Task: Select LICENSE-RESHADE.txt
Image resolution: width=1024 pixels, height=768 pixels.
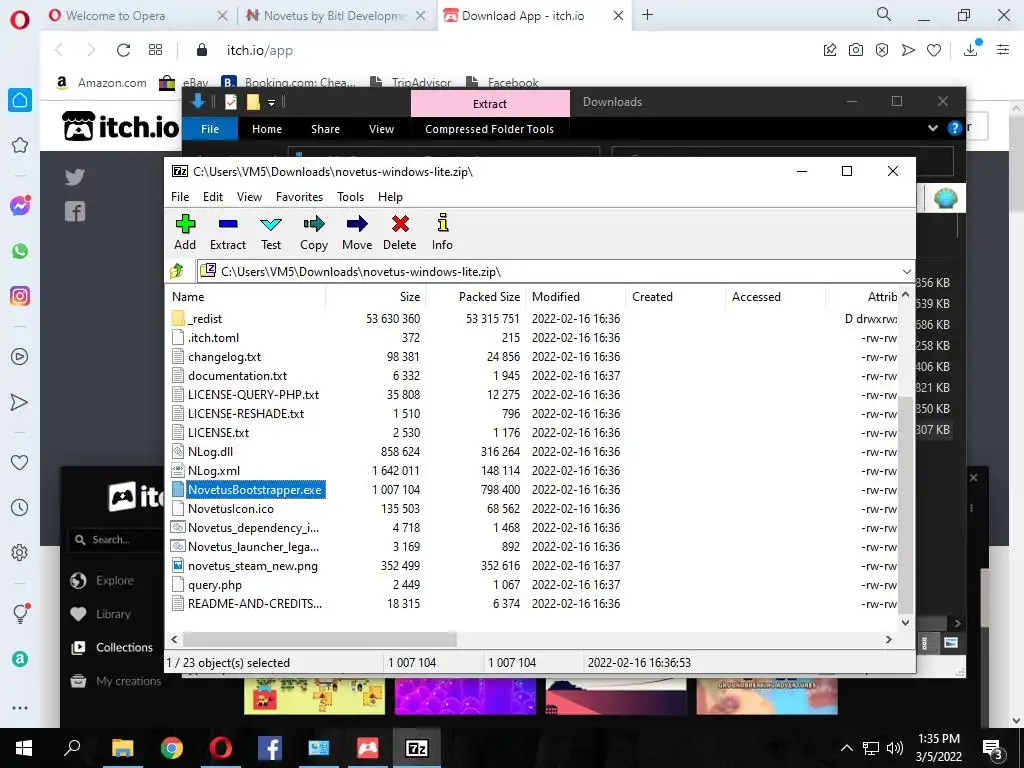Action: click(x=246, y=413)
